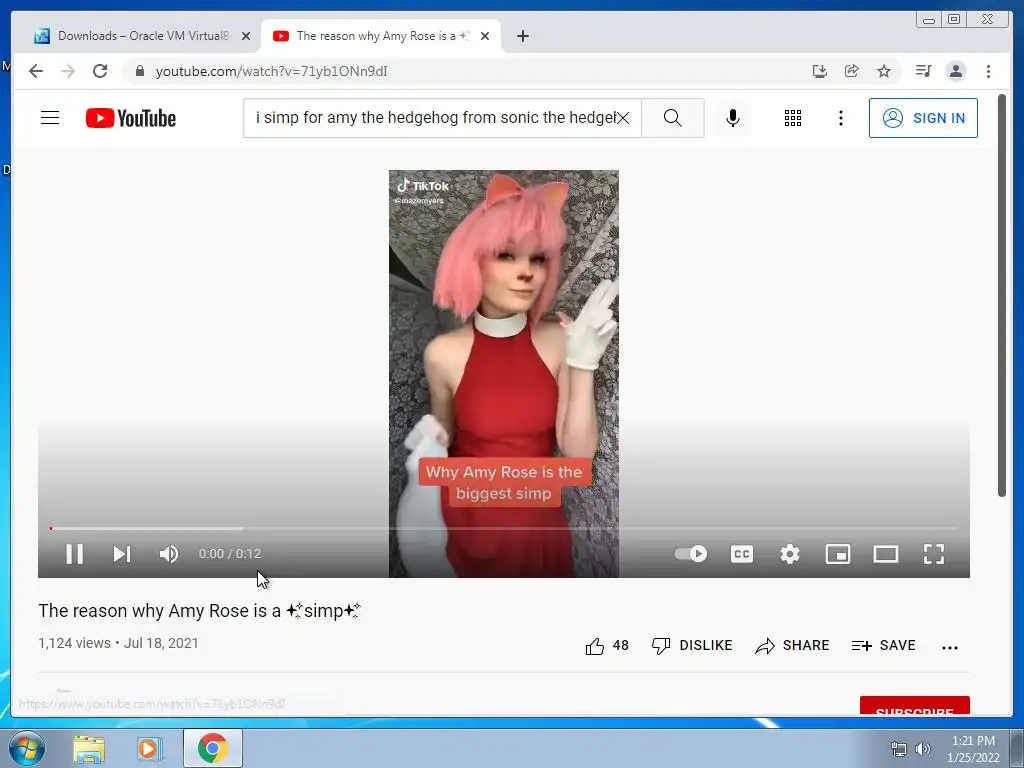
Task: Toggle the autoplay switch
Action: point(691,554)
